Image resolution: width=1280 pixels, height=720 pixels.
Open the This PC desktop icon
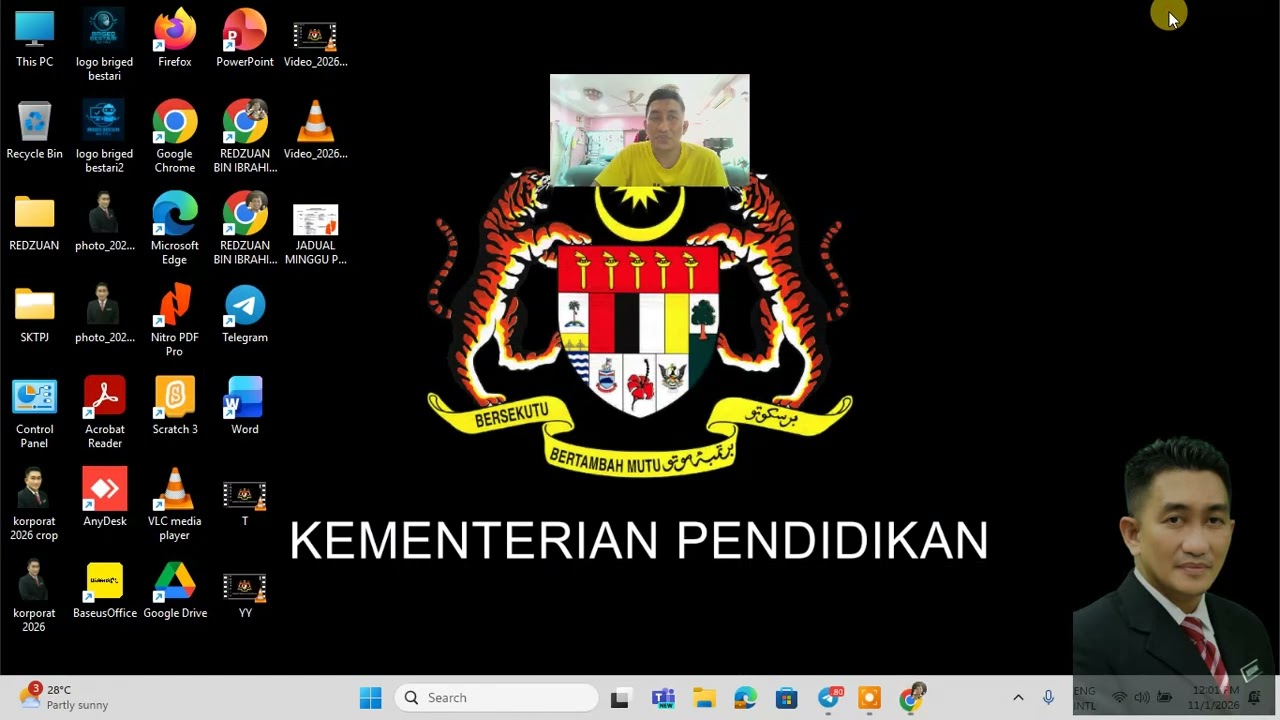[x=34, y=40]
